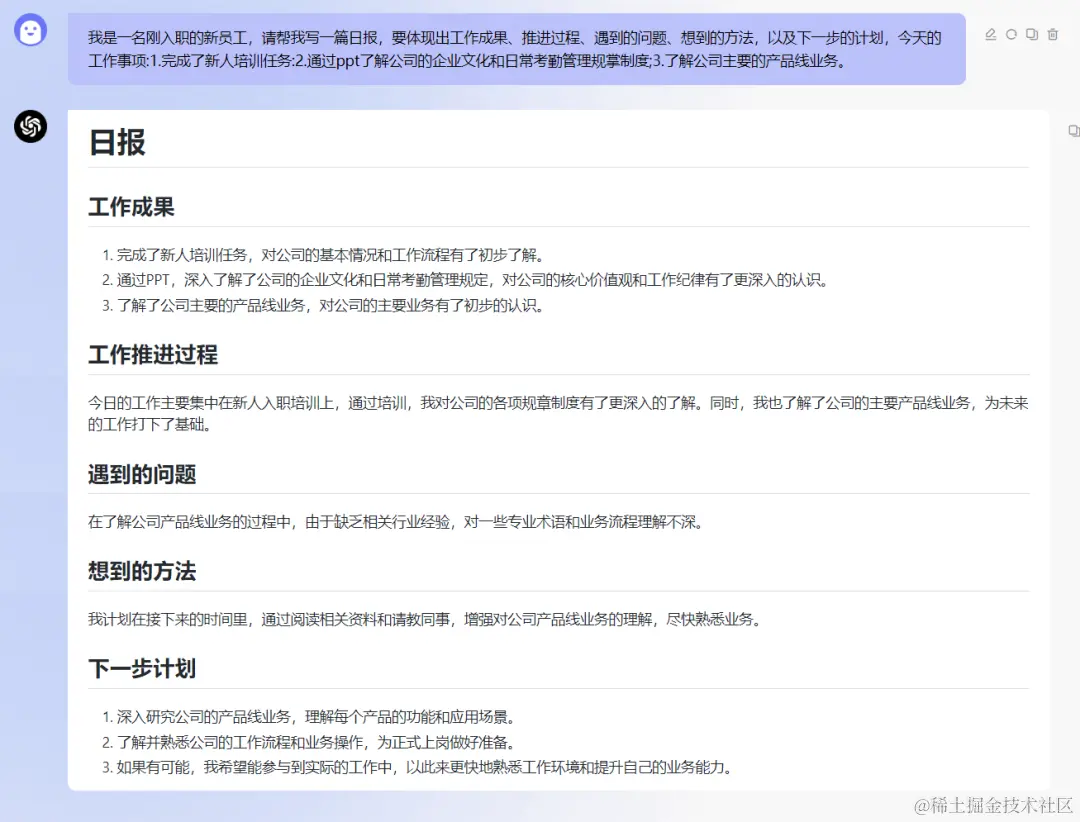Delete the message using the trash icon
The height and width of the screenshot is (822, 1080).
1053,34
